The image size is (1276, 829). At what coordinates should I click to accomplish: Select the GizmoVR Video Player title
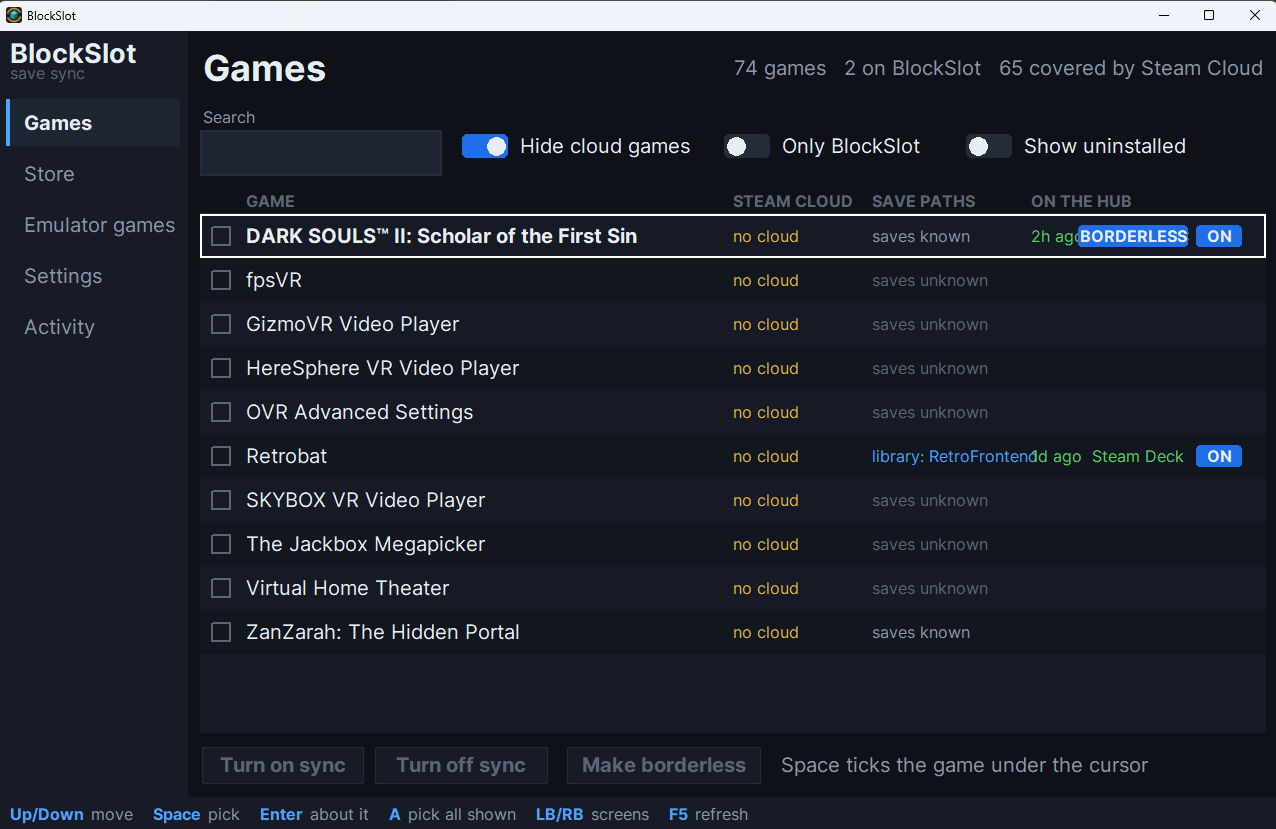[x=353, y=324]
